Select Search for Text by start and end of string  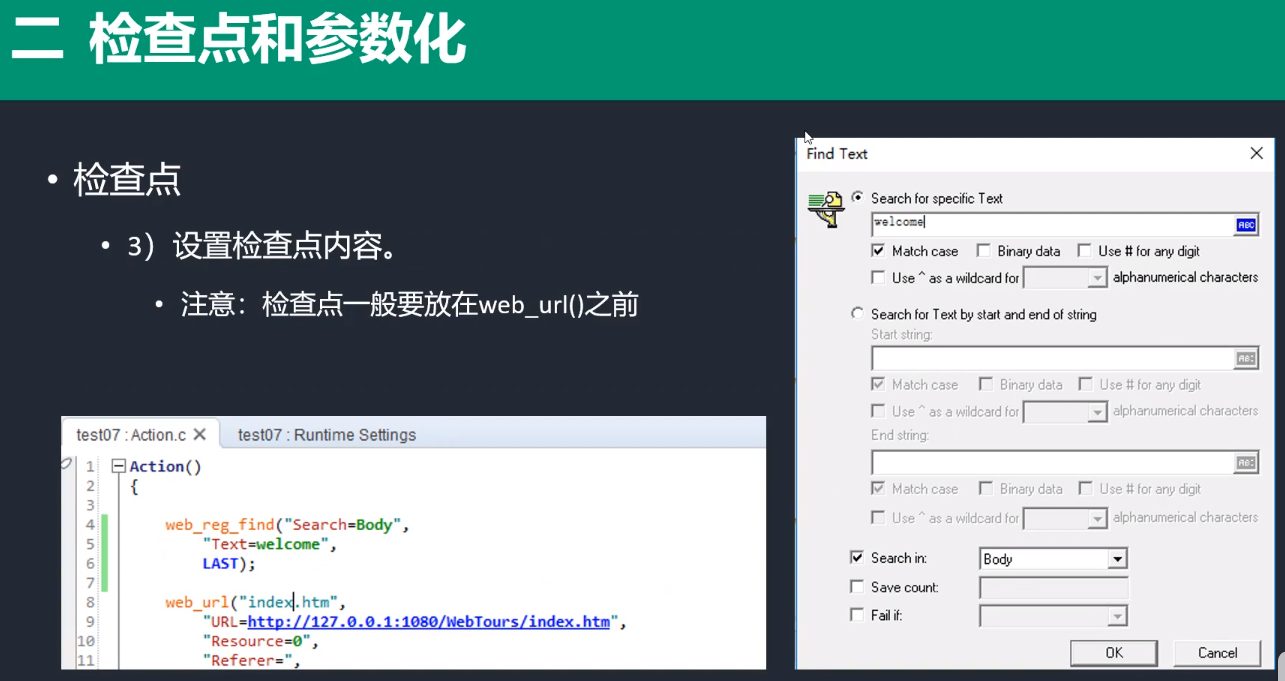pyautogui.click(x=857, y=313)
